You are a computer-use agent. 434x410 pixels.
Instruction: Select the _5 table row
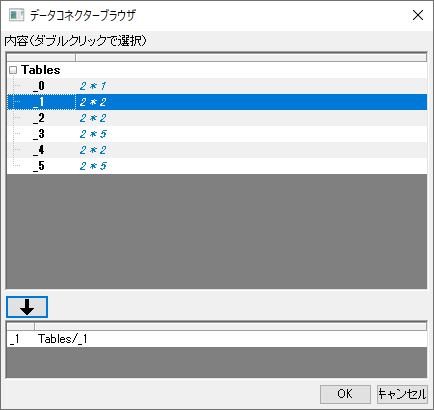pos(217,166)
